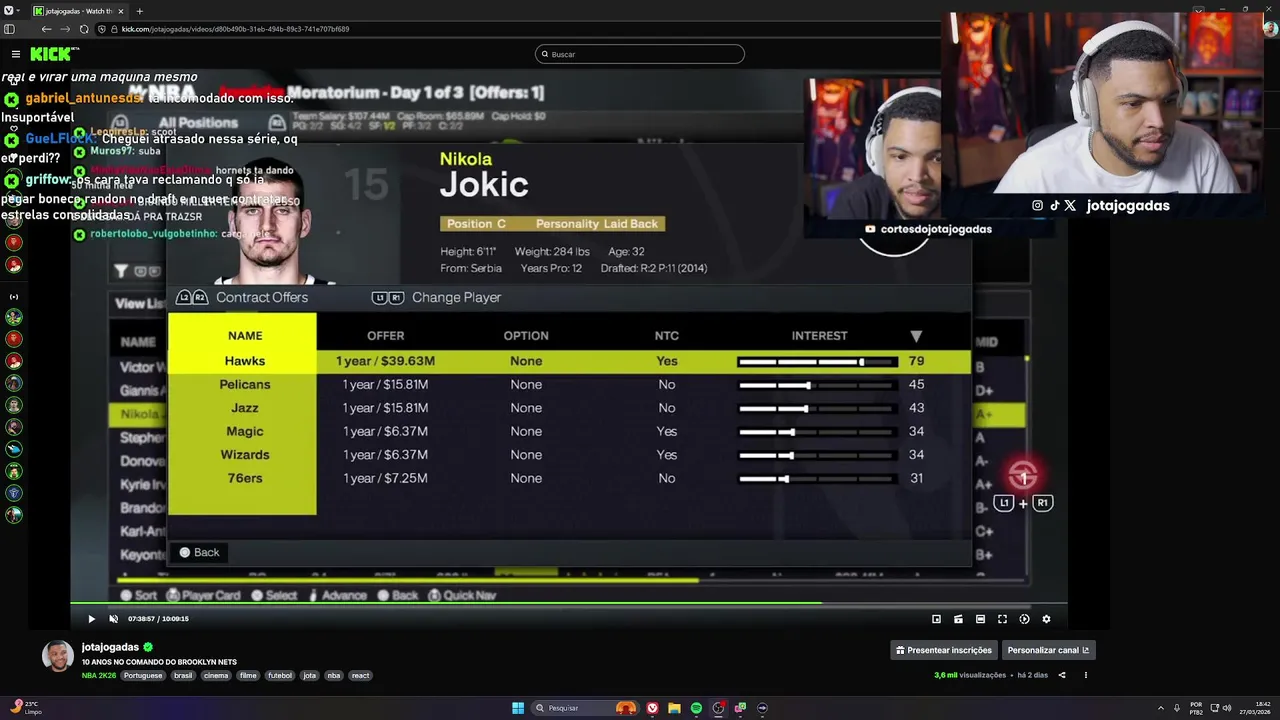
Task: Select the react tag
Action: [x=360, y=675]
